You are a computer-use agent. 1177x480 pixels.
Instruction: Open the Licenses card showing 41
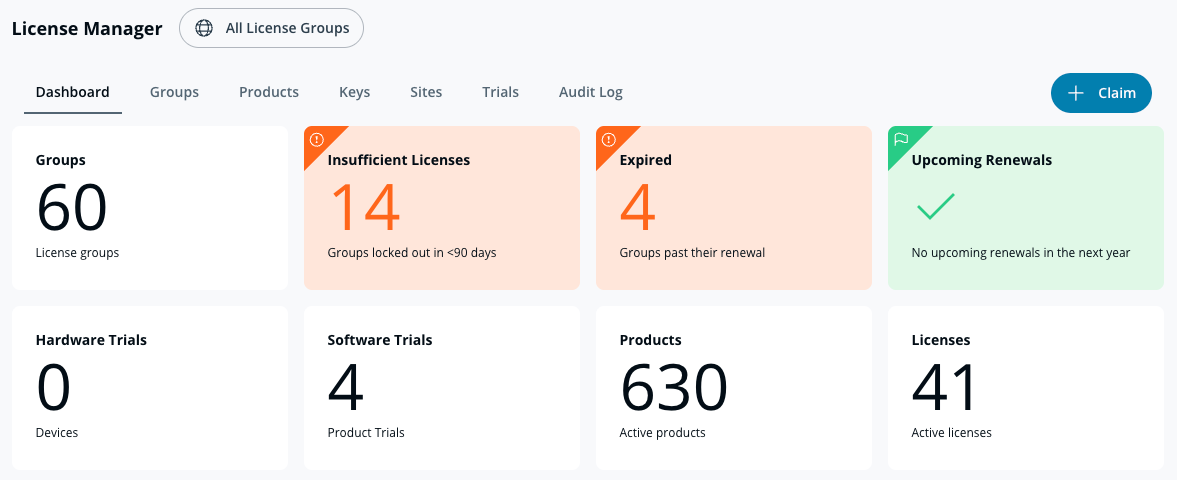1026,388
